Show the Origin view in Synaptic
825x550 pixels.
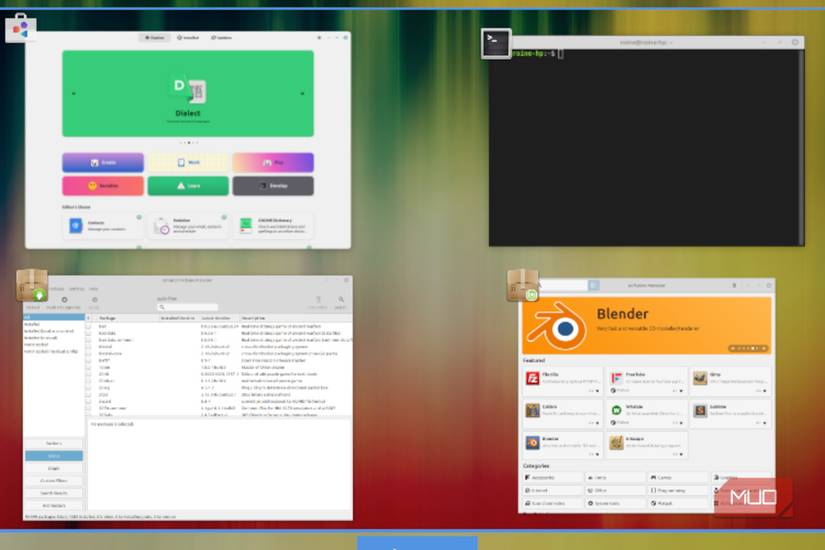pos(54,468)
